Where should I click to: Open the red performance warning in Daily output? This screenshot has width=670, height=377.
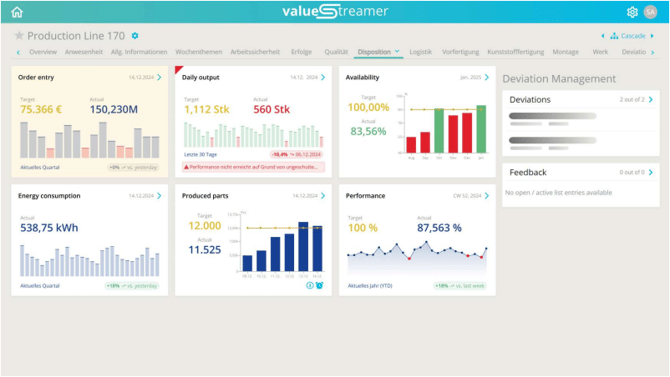(253, 167)
